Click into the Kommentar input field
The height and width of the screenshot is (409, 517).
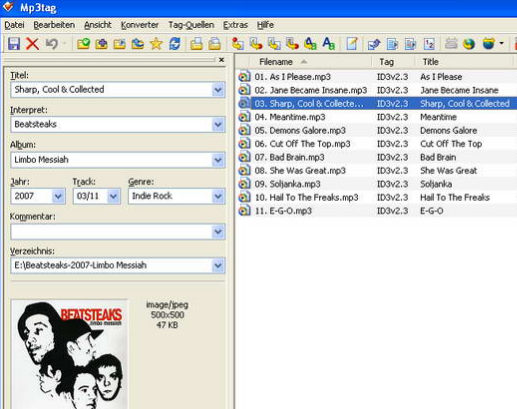point(112,232)
